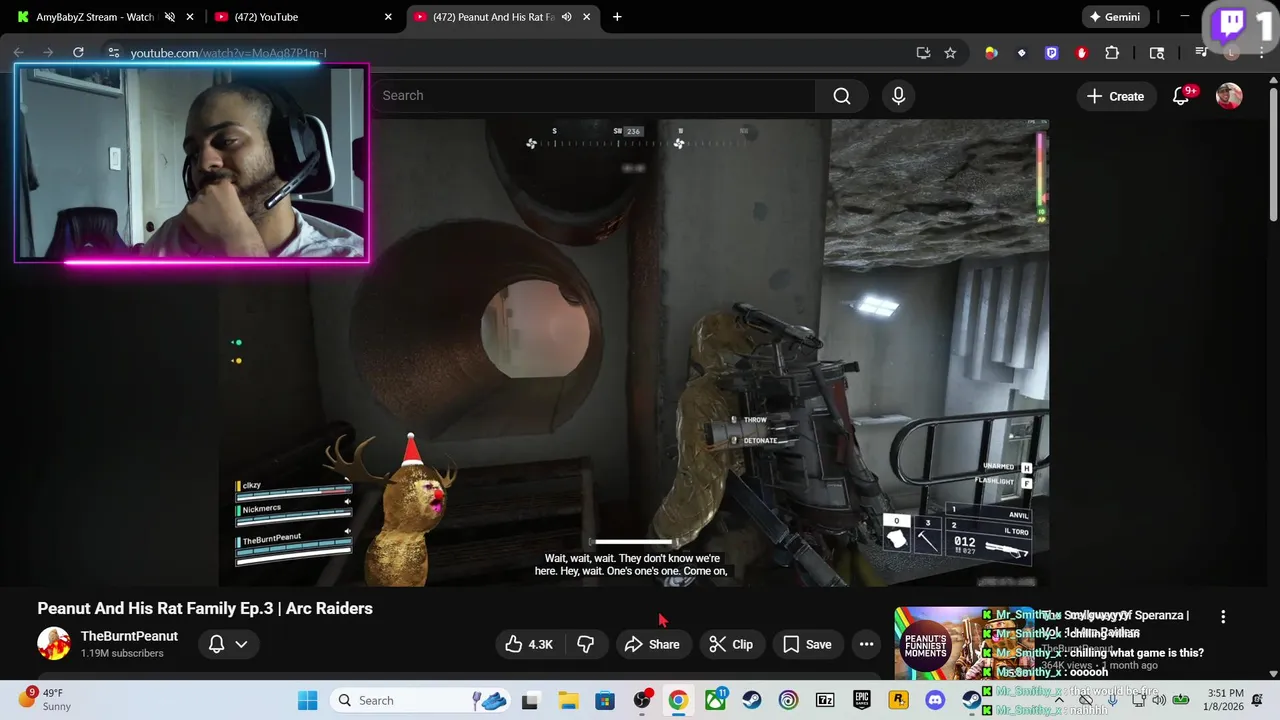Open the red hand blocker extension
Image resolution: width=1280 pixels, height=720 pixels.
[1081, 53]
